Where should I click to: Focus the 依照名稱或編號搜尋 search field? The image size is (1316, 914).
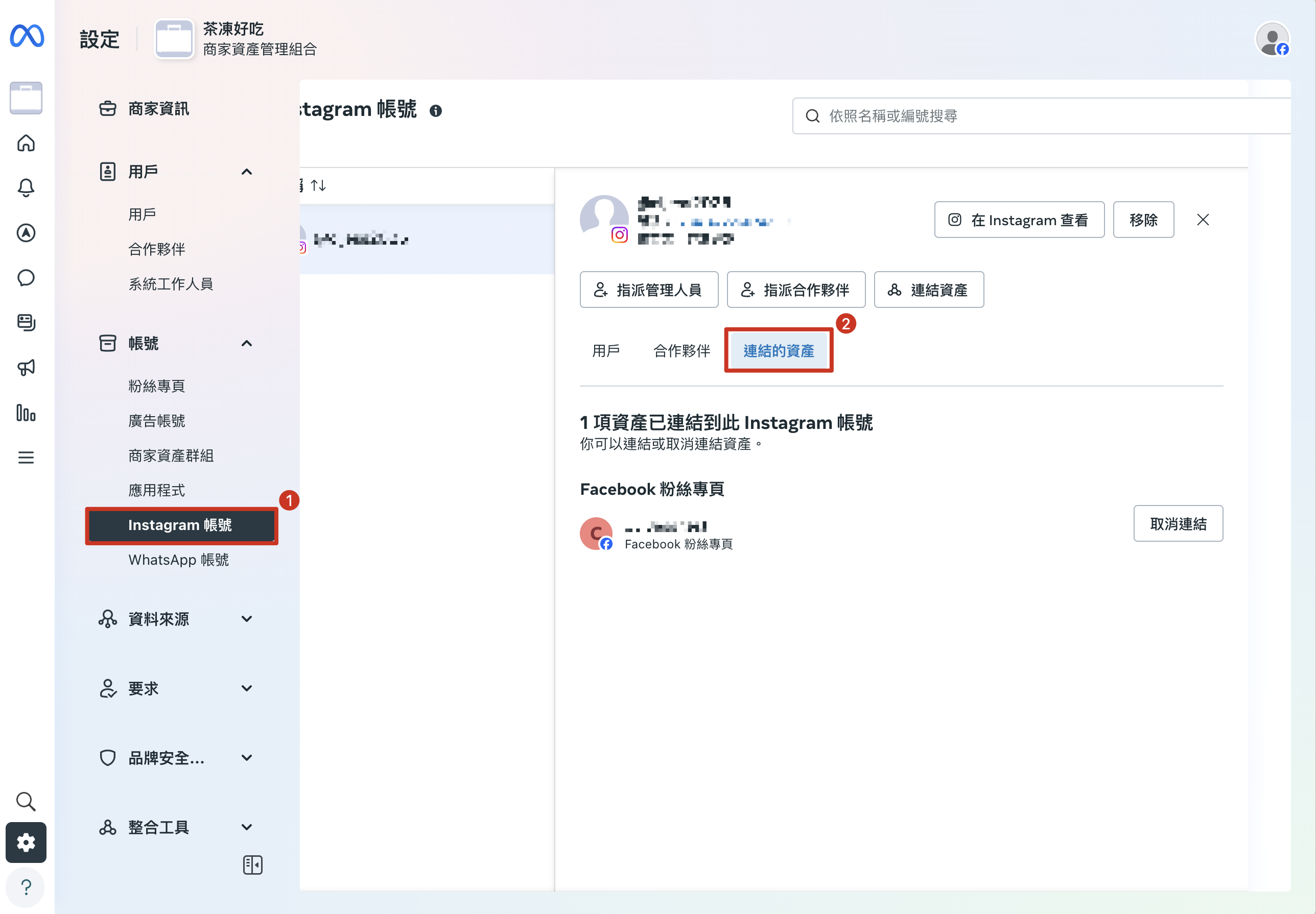tap(1041, 116)
